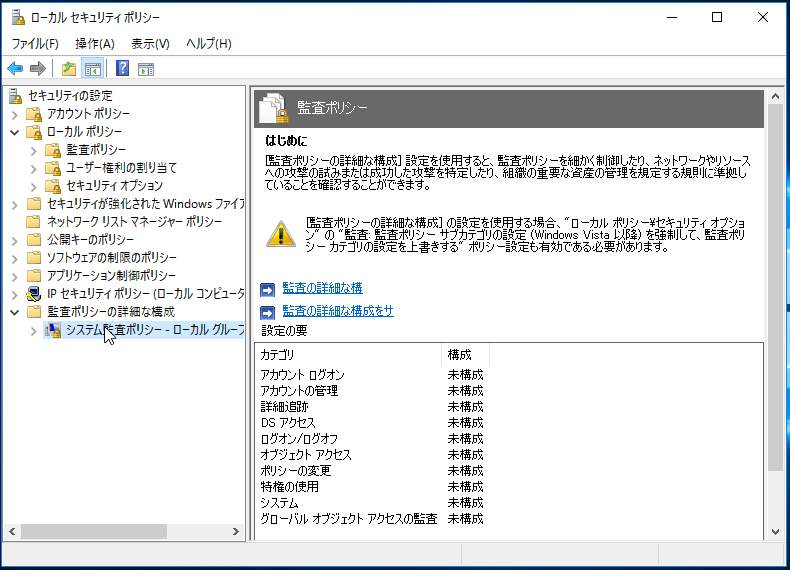790x570 pixels.
Task: Click the アプリケーション制御ポリシー folder icon
Action: (34, 276)
